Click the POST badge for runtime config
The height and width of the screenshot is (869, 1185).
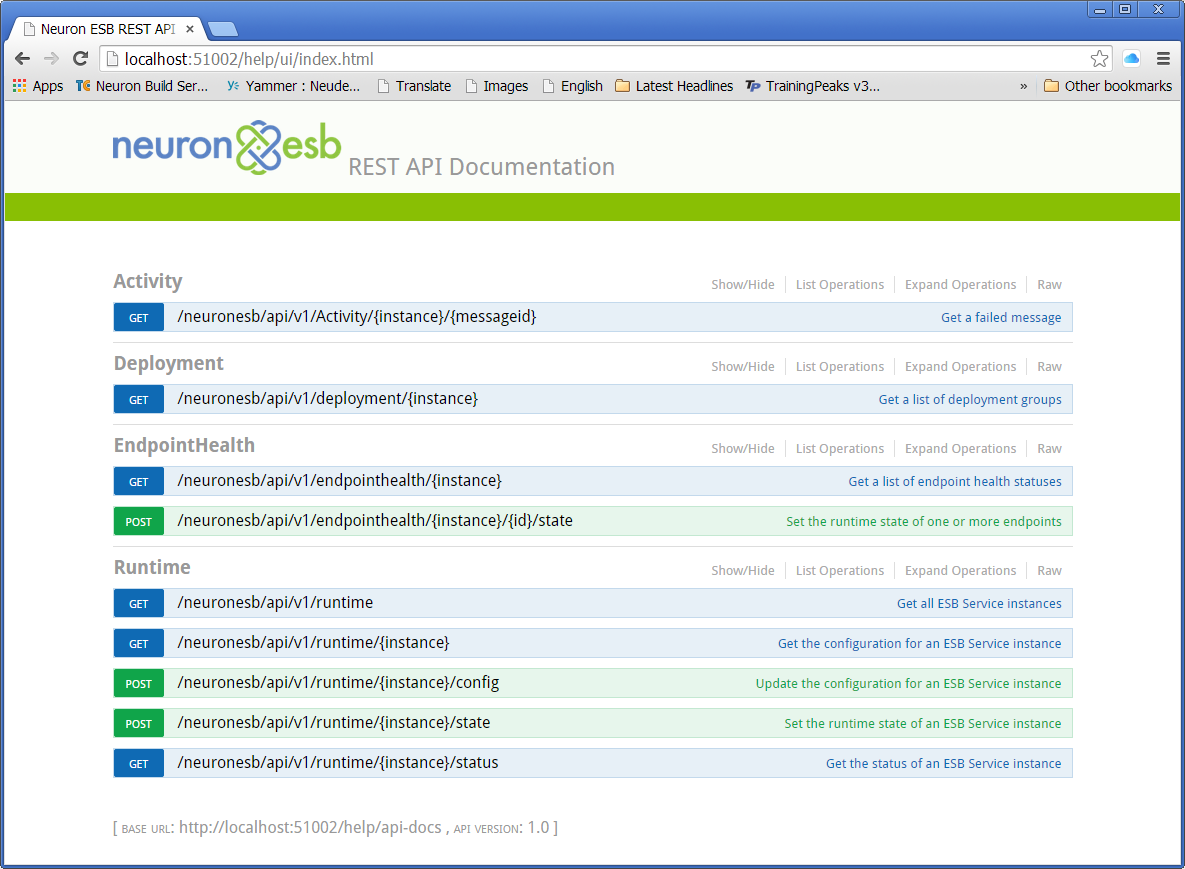pos(138,683)
